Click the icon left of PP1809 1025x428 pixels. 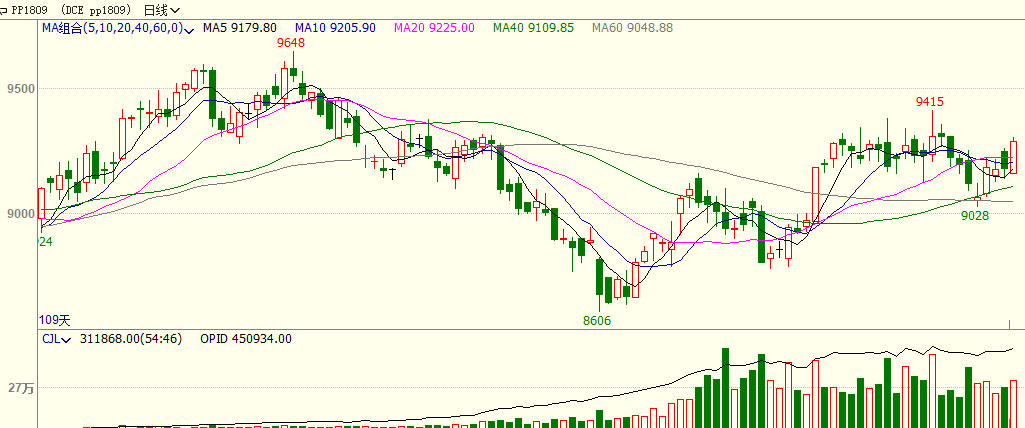click(4, 10)
